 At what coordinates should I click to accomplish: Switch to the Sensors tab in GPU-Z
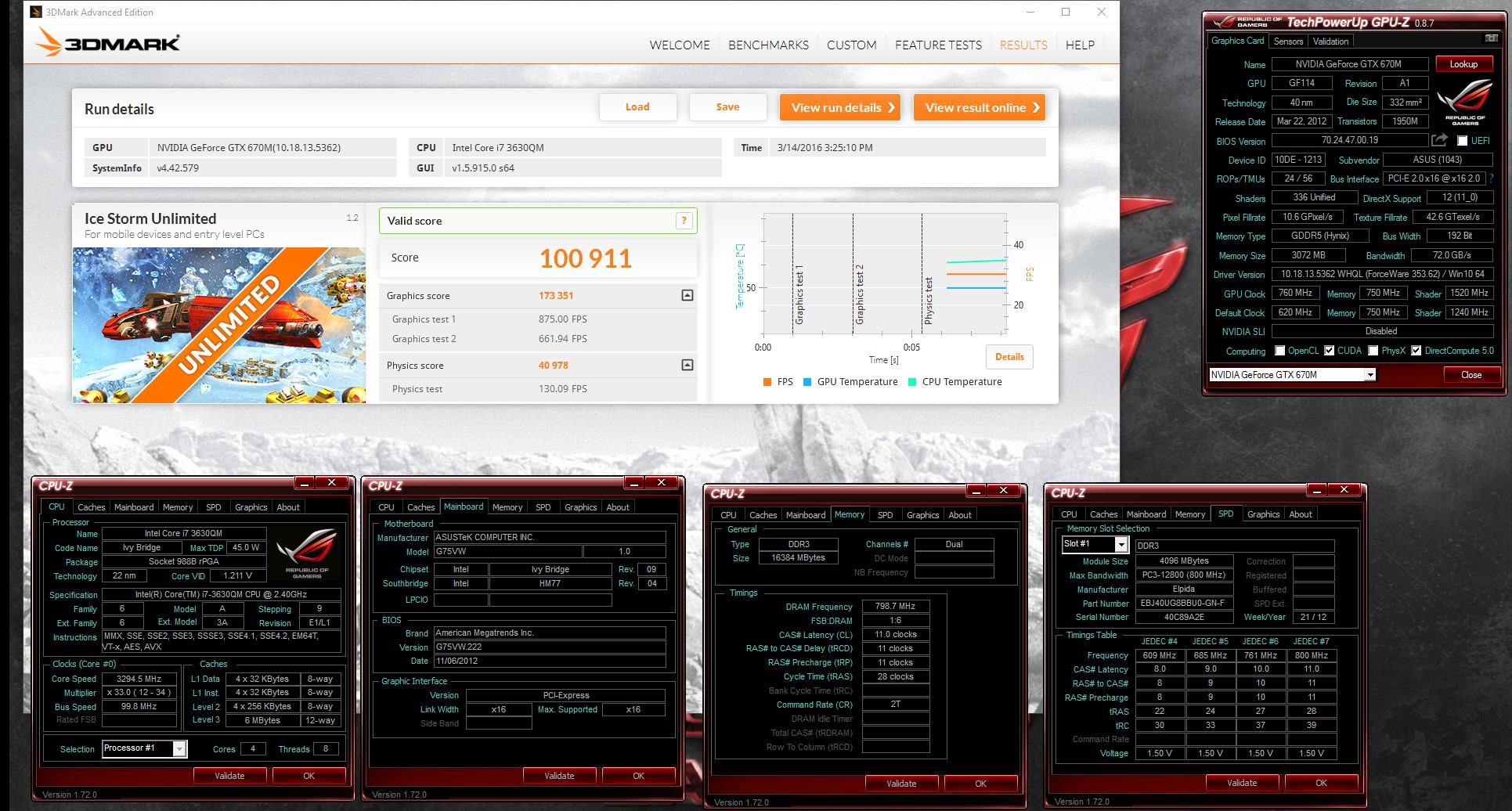[x=1288, y=41]
